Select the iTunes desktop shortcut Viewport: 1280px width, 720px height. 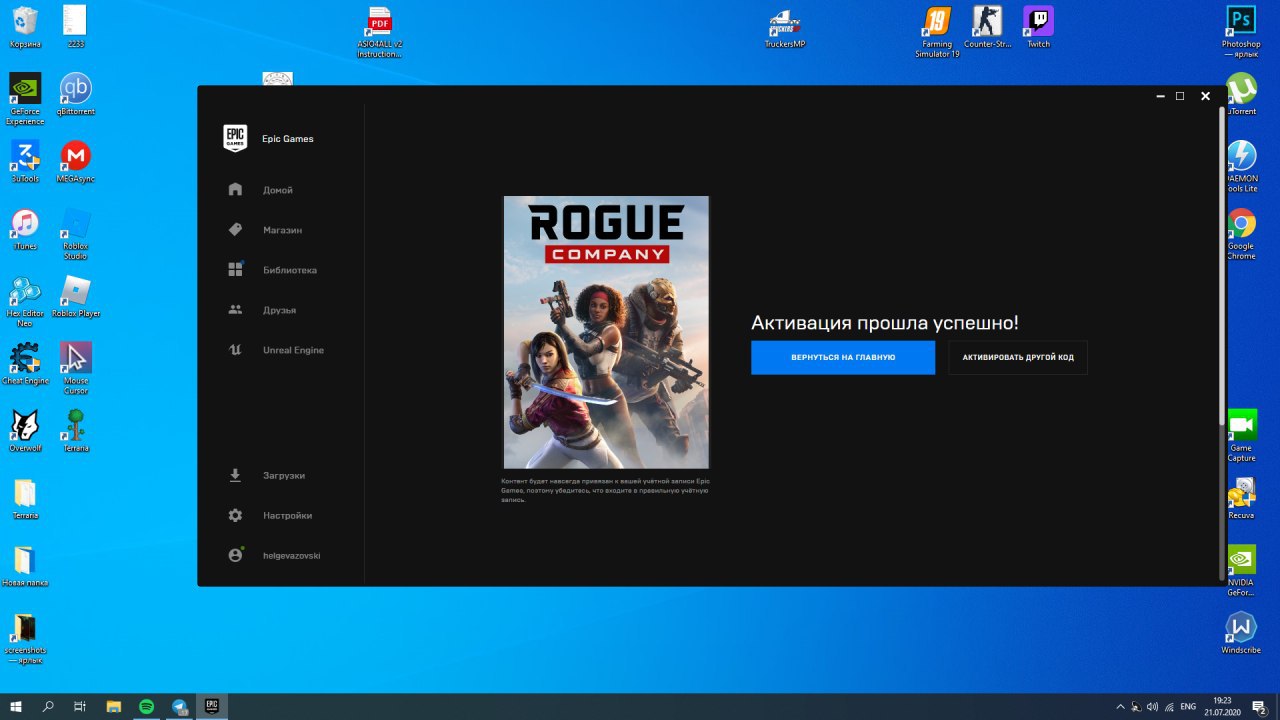tap(25, 228)
